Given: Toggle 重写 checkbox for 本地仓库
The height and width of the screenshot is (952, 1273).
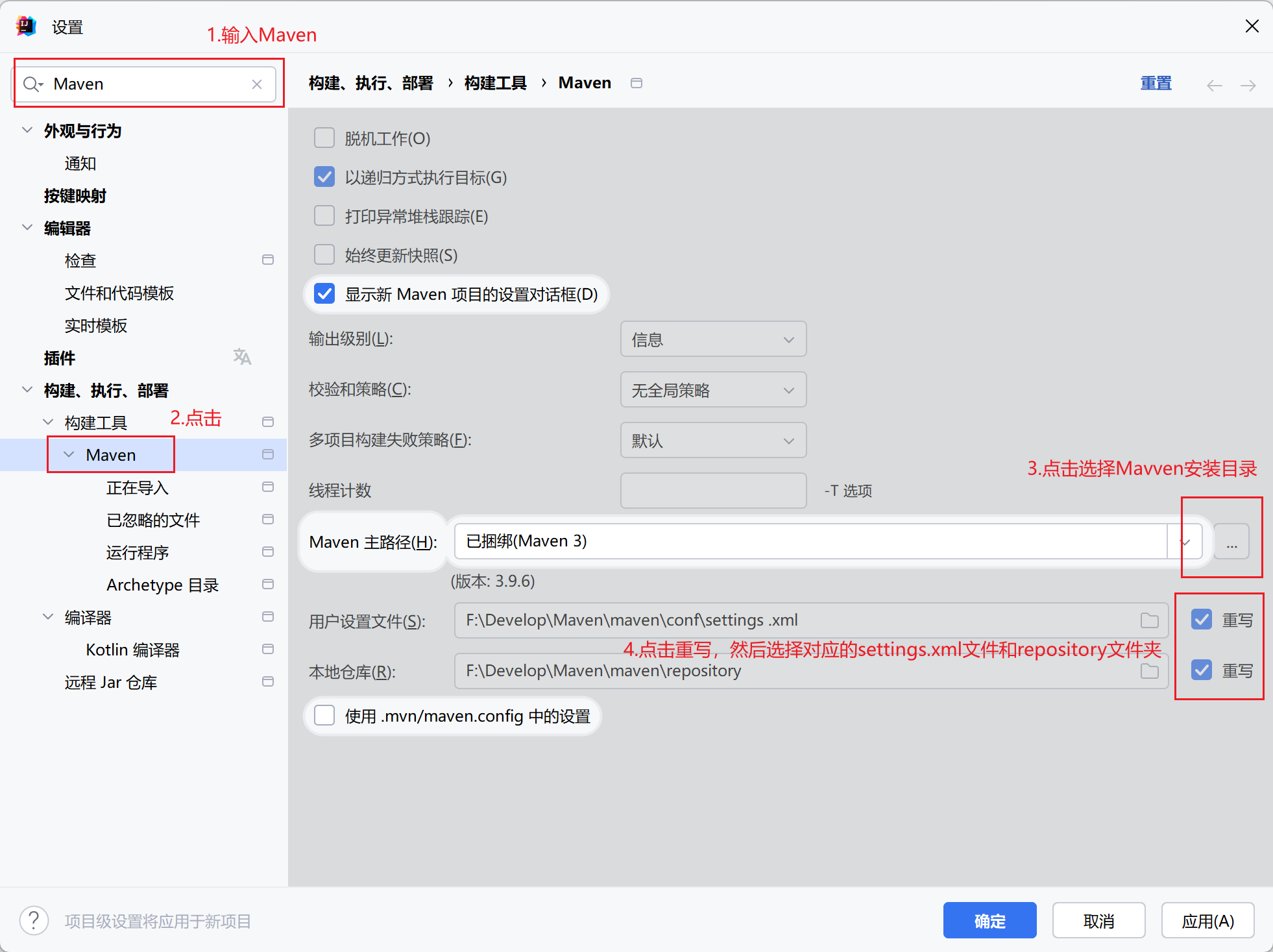Looking at the screenshot, I should (1202, 670).
